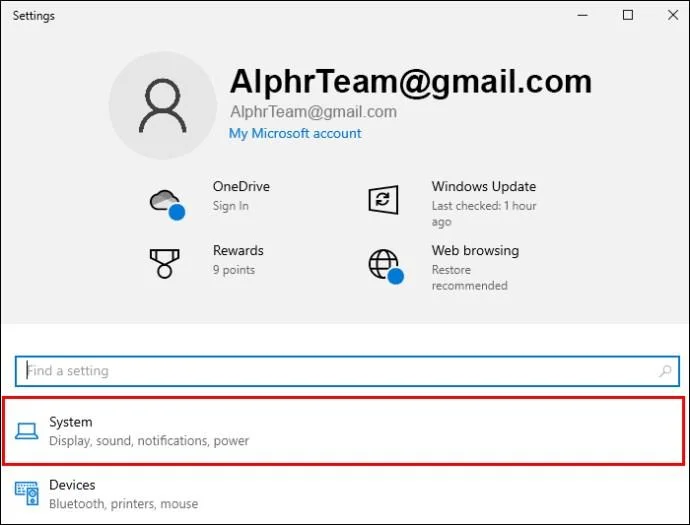Click the System laptop icon
The image size is (690, 525).
[27, 431]
